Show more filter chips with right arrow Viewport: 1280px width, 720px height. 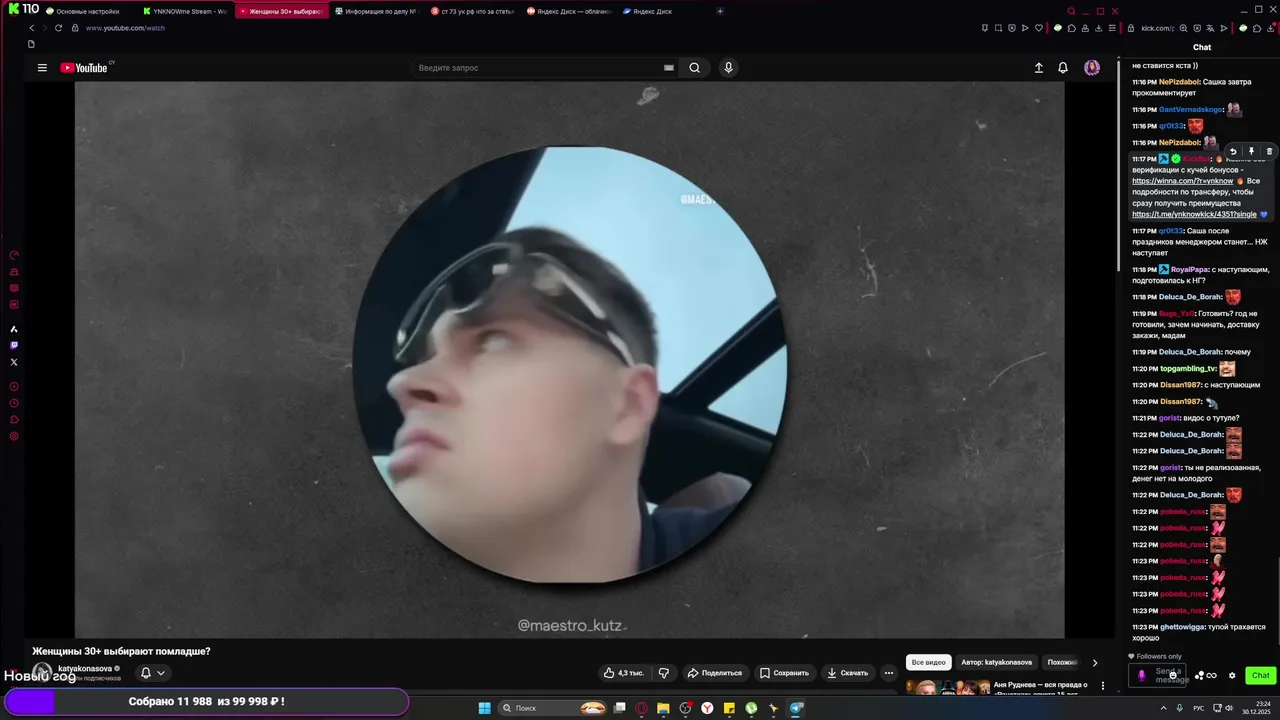1094,662
